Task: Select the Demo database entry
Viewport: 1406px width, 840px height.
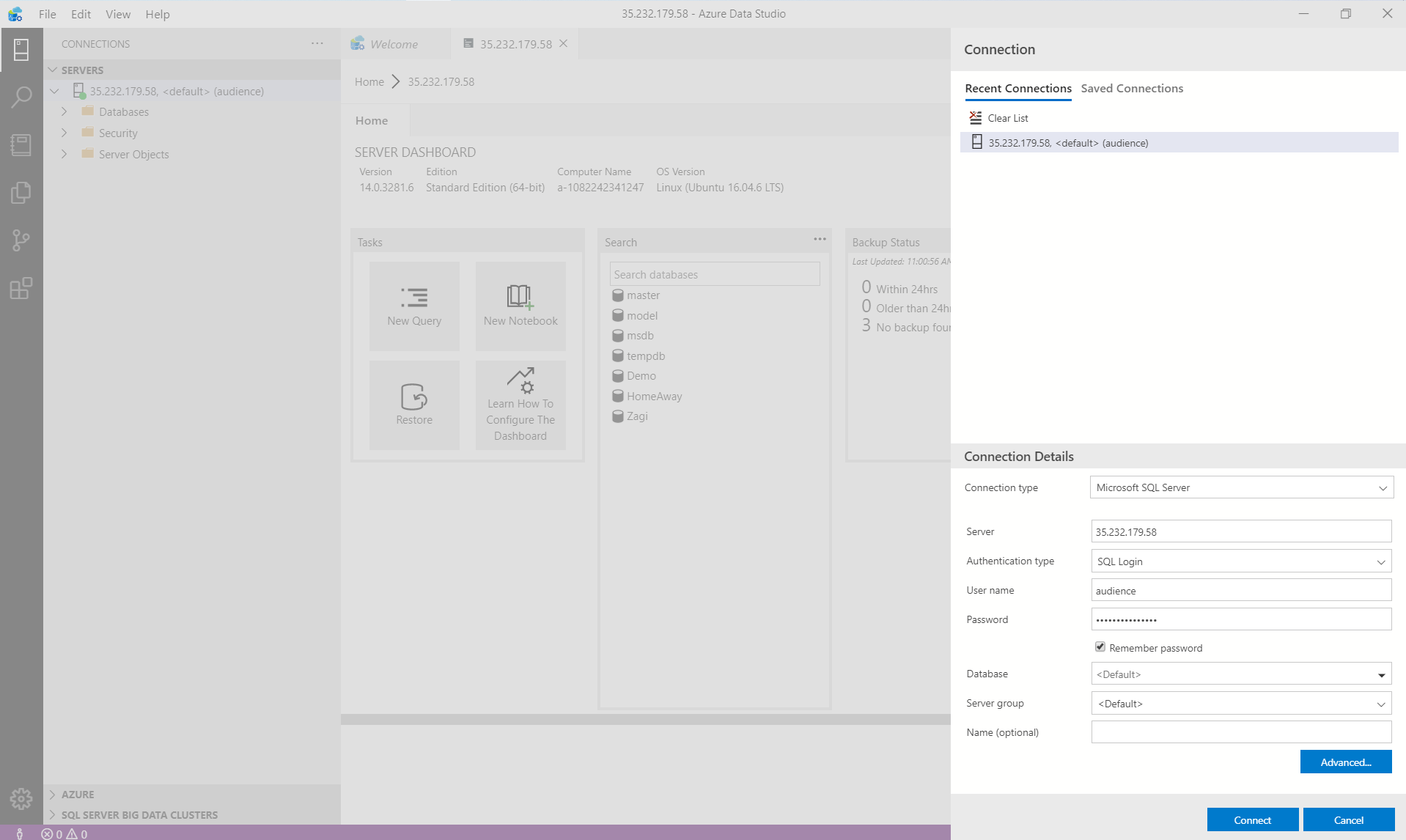Action: pyautogui.click(x=635, y=376)
